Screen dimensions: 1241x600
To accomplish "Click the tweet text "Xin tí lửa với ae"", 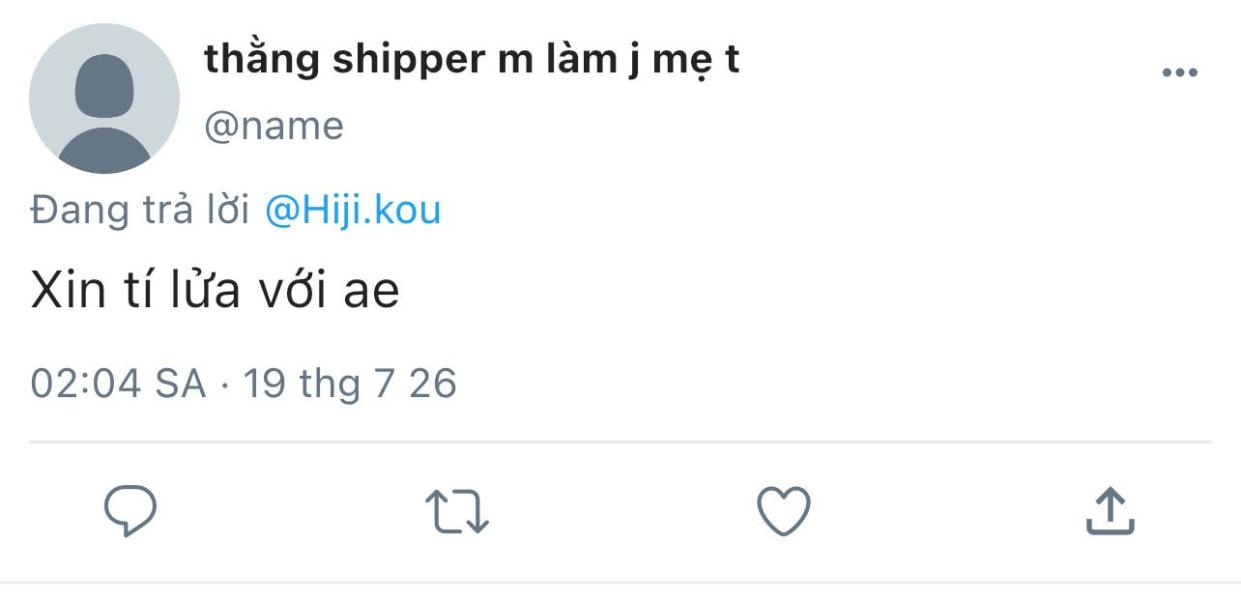I will [x=215, y=291].
